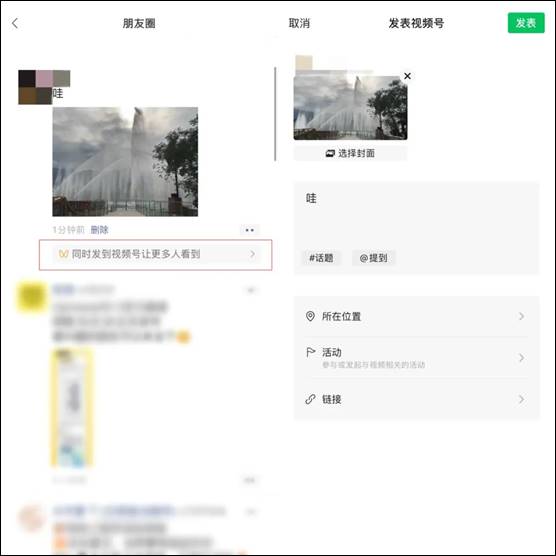Image resolution: width=556 pixels, height=556 pixels.
Task: Click the green 发表 publish button
Action: click(526, 23)
